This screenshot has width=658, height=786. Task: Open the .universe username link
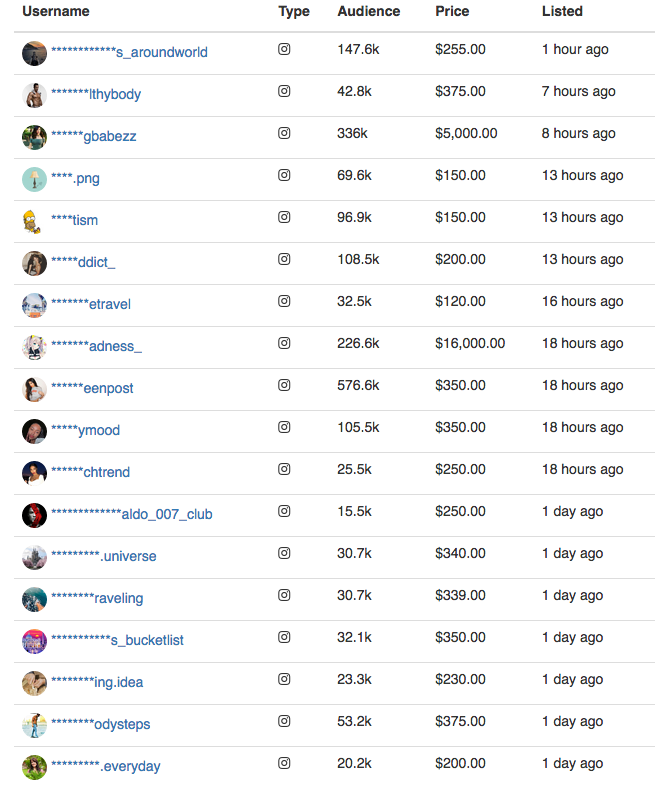[x=104, y=556]
